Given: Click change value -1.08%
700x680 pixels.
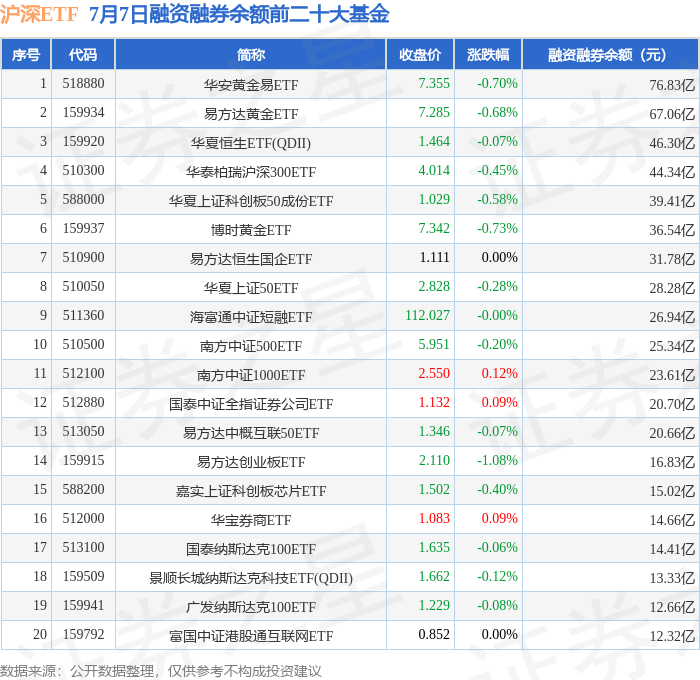Looking at the screenshot, I should (497, 461).
